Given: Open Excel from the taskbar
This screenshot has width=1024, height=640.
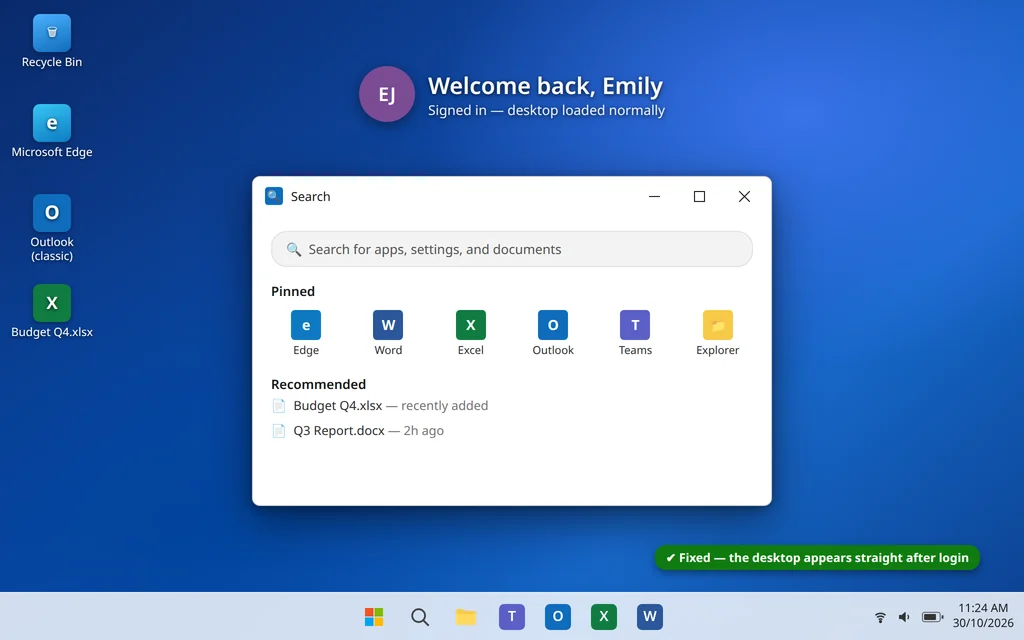Looking at the screenshot, I should coord(603,616).
